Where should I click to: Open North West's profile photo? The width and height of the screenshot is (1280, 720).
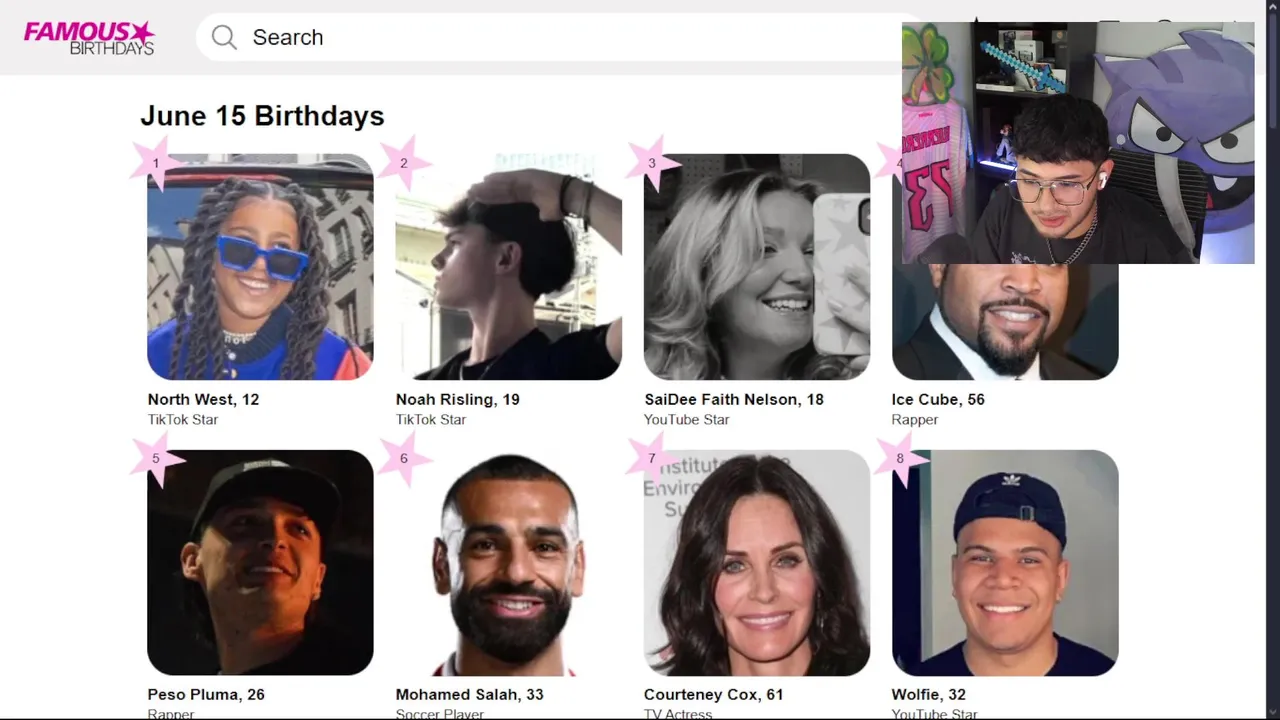tap(260, 267)
